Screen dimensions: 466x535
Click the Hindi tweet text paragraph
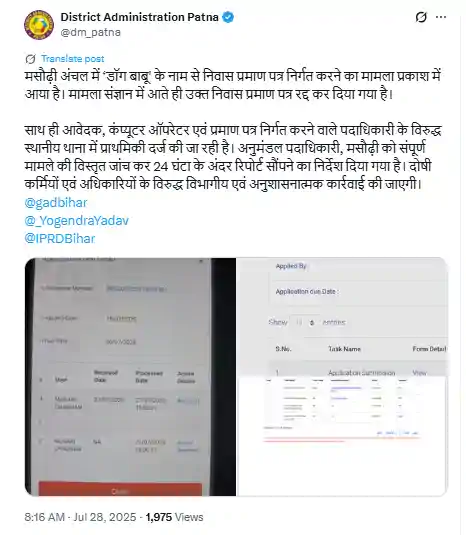click(233, 130)
